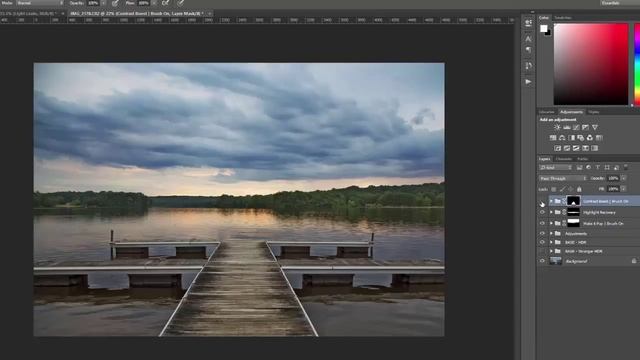This screenshot has width=640, height=360.
Task: Open the collapsed Actions panel play icon
Action: pos(528,82)
